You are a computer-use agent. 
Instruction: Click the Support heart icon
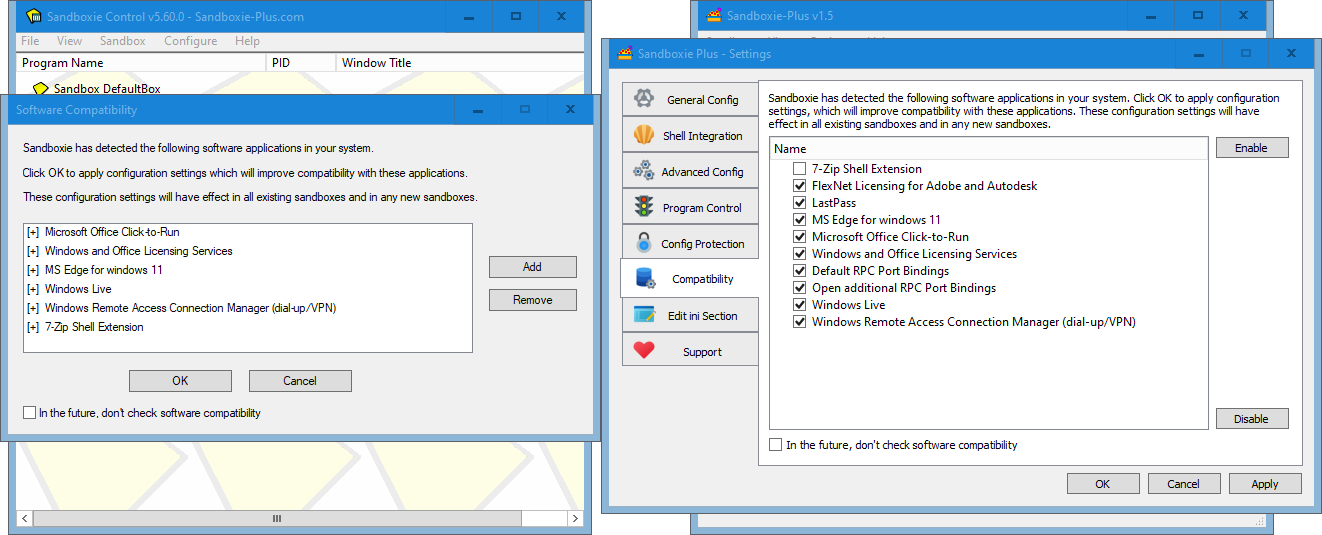[x=645, y=351]
